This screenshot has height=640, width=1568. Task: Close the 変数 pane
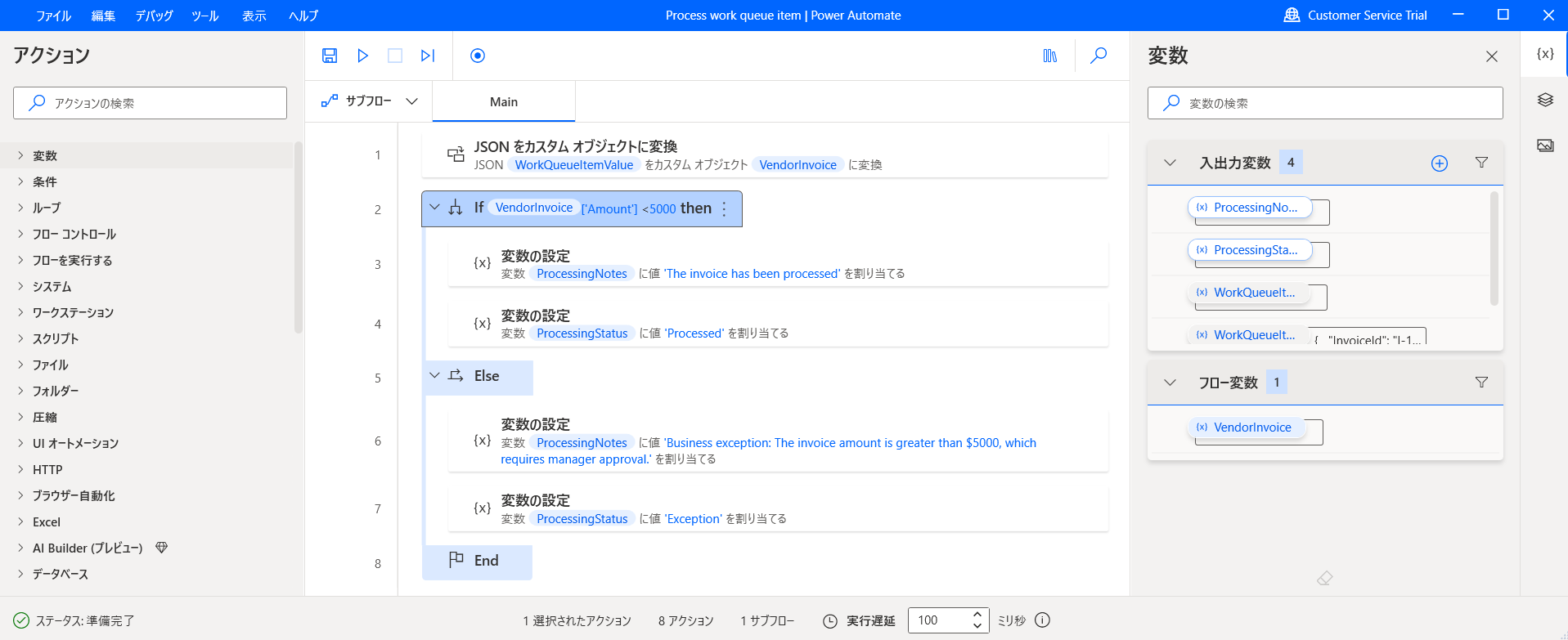point(1492,56)
